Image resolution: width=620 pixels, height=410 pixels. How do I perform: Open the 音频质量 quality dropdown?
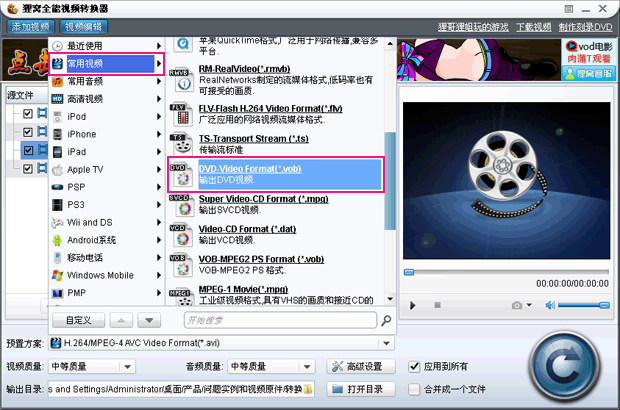tap(316, 366)
